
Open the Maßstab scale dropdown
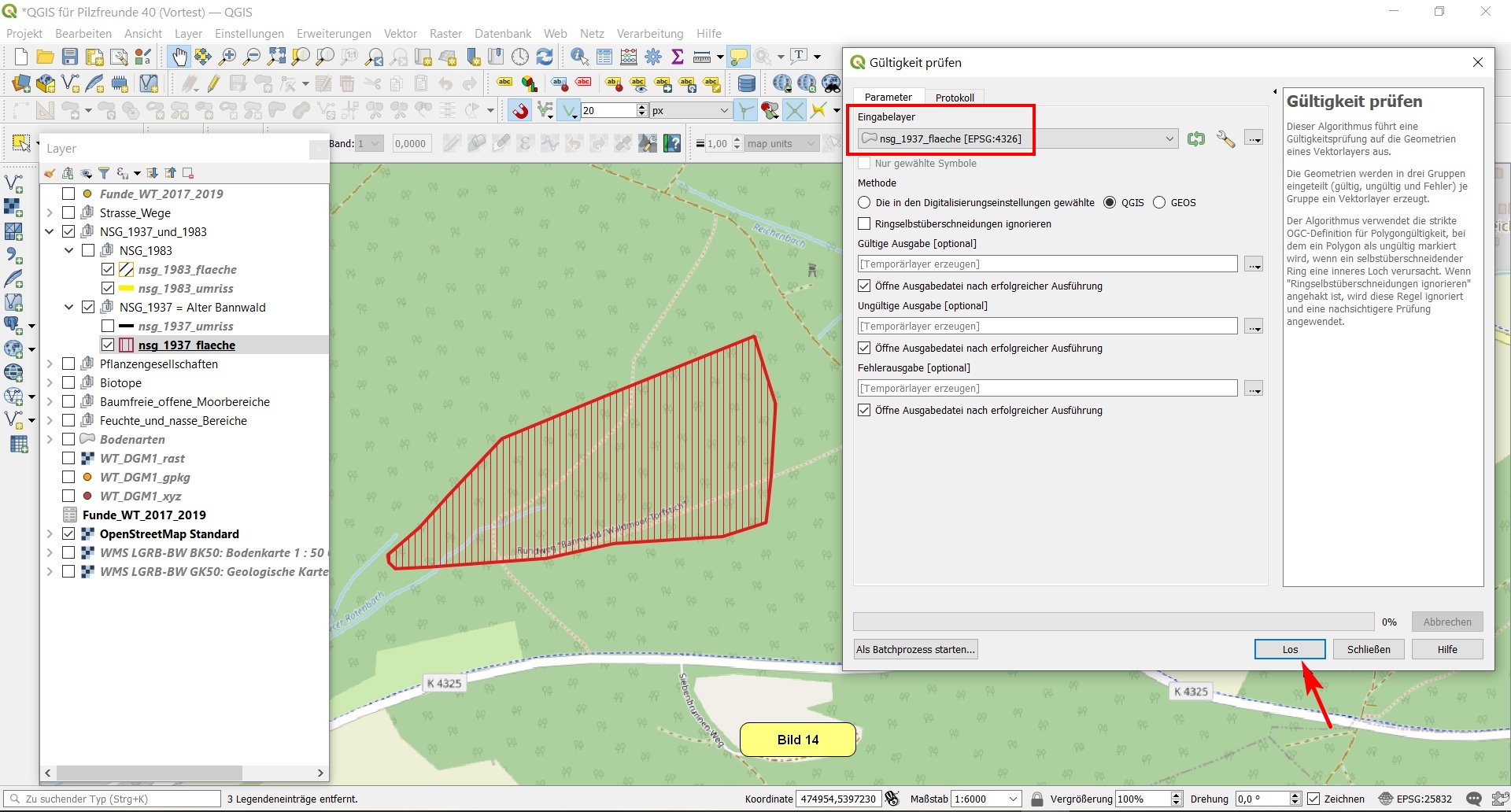tap(1014, 799)
